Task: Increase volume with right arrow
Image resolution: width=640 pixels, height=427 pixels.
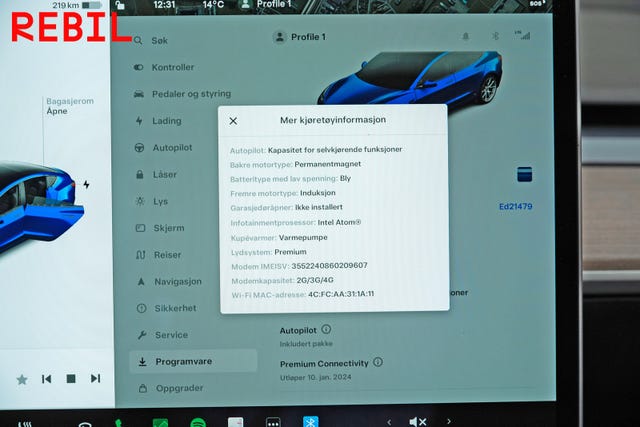Action: point(449,421)
